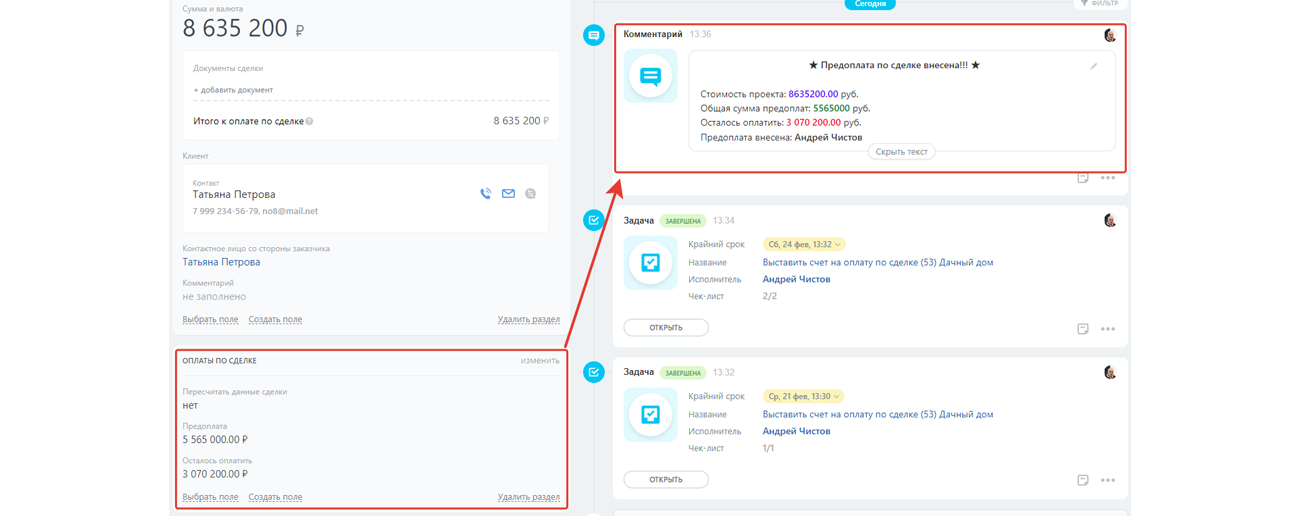Open three-dots menu of the 13:34 task
The width and height of the screenshot is (1300, 516).
coord(1108,329)
